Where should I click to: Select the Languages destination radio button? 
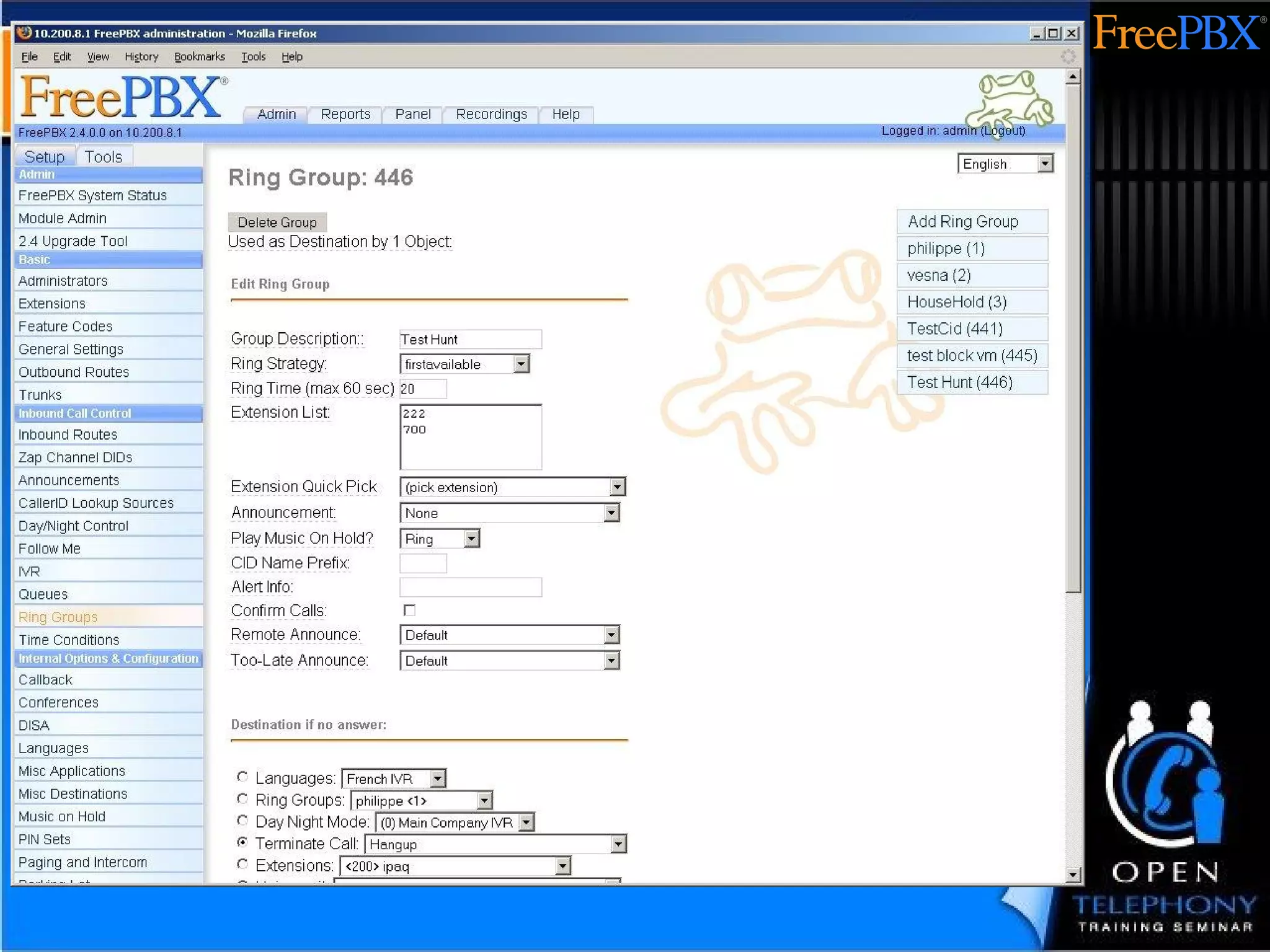coord(242,777)
